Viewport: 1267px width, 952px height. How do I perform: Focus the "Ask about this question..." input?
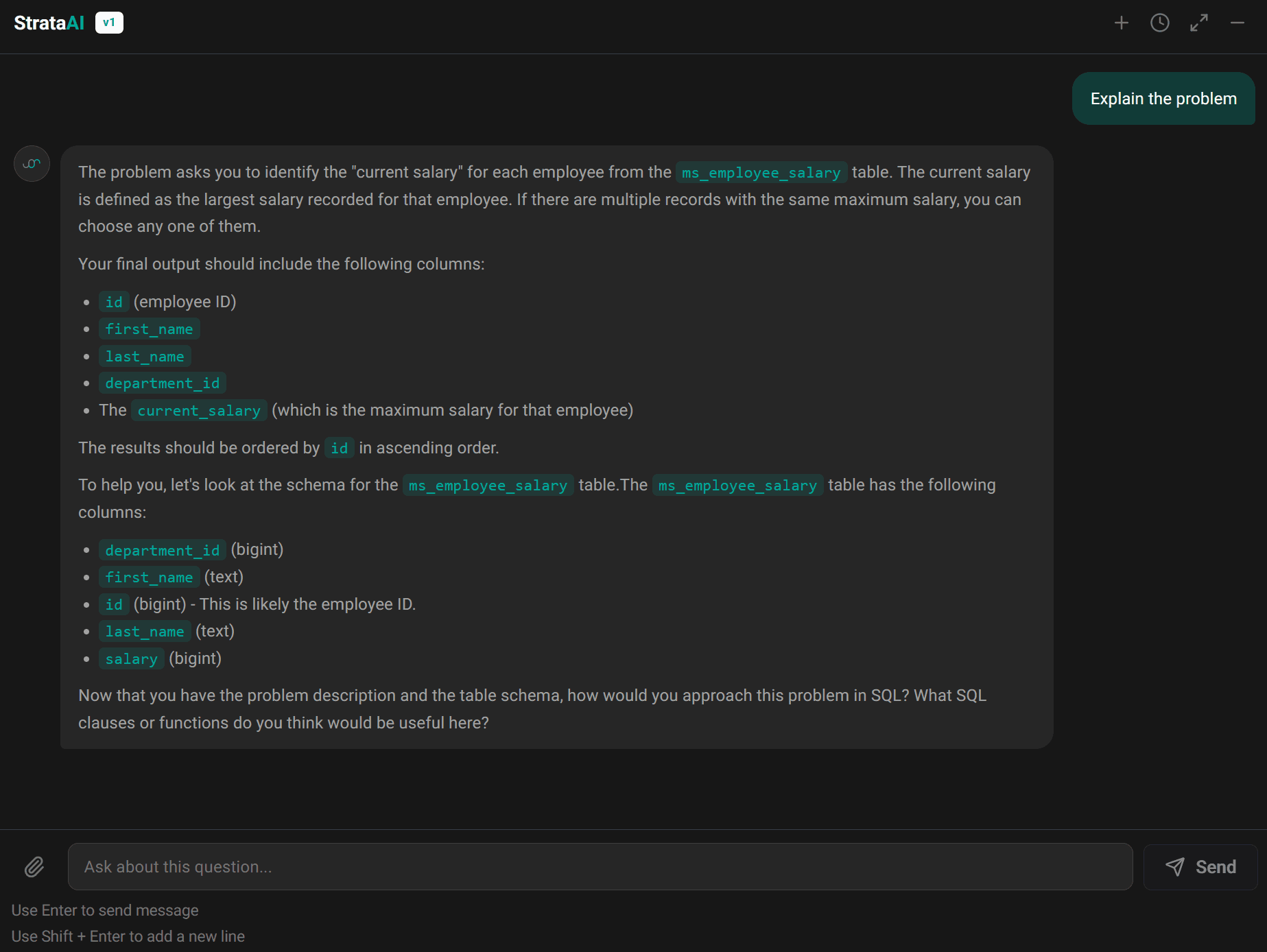point(600,867)
